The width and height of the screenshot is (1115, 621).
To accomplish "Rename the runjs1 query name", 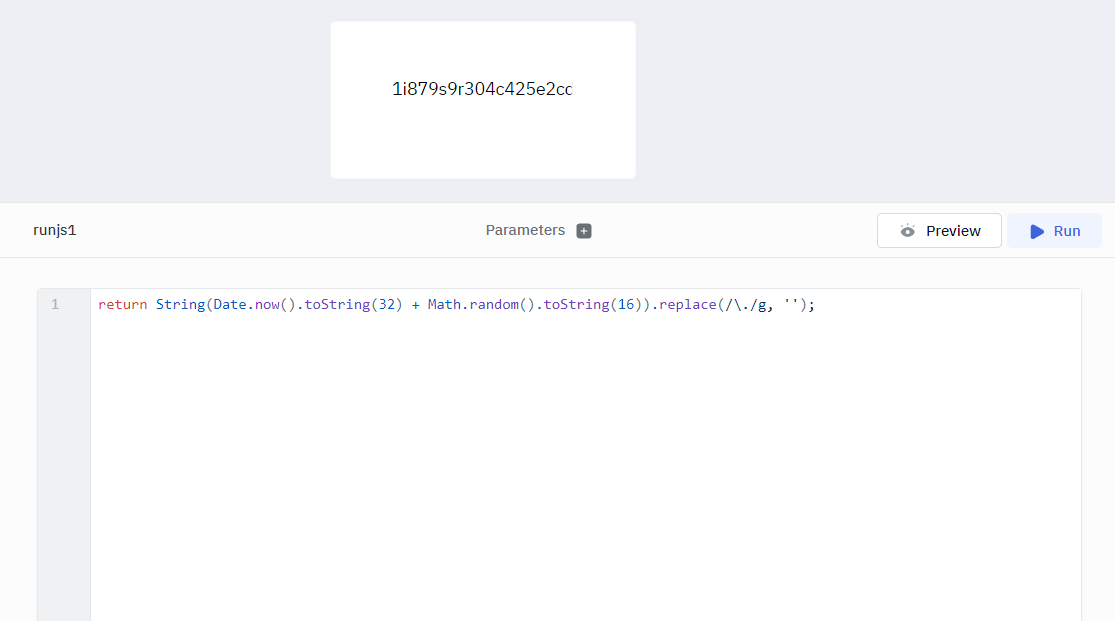I will [x=55, y=230].
